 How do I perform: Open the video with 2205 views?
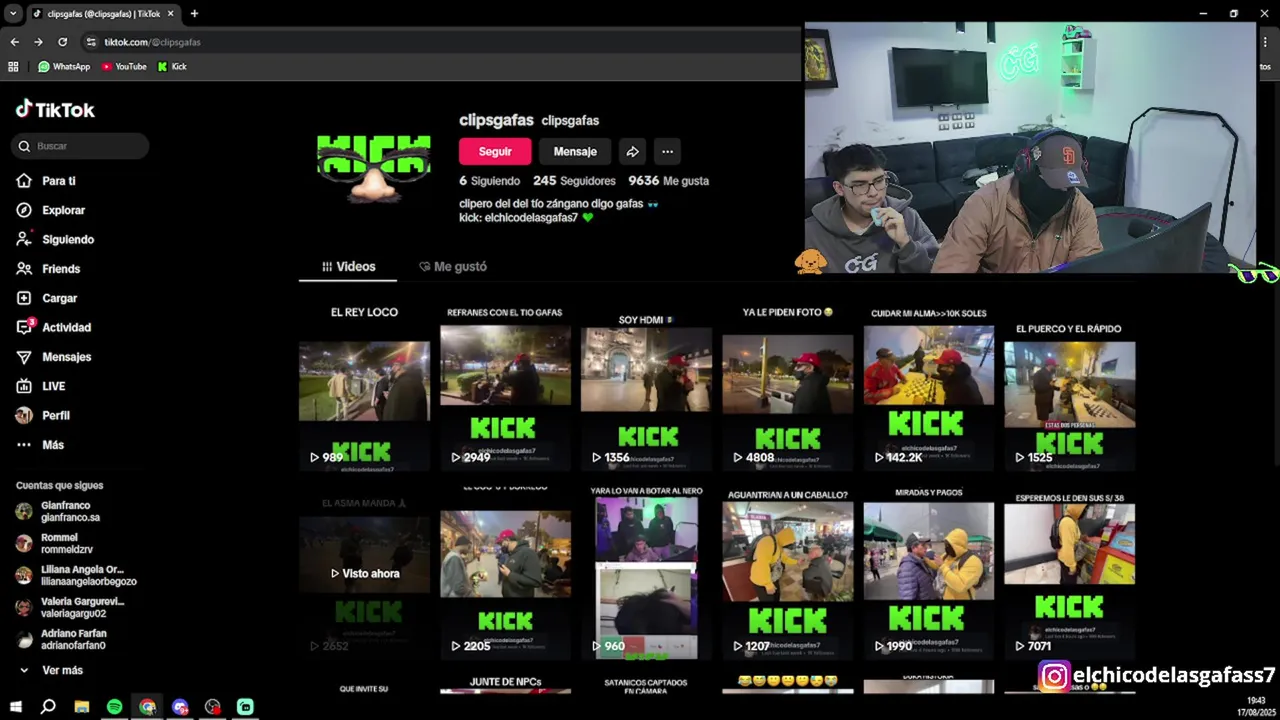[505, 573]
